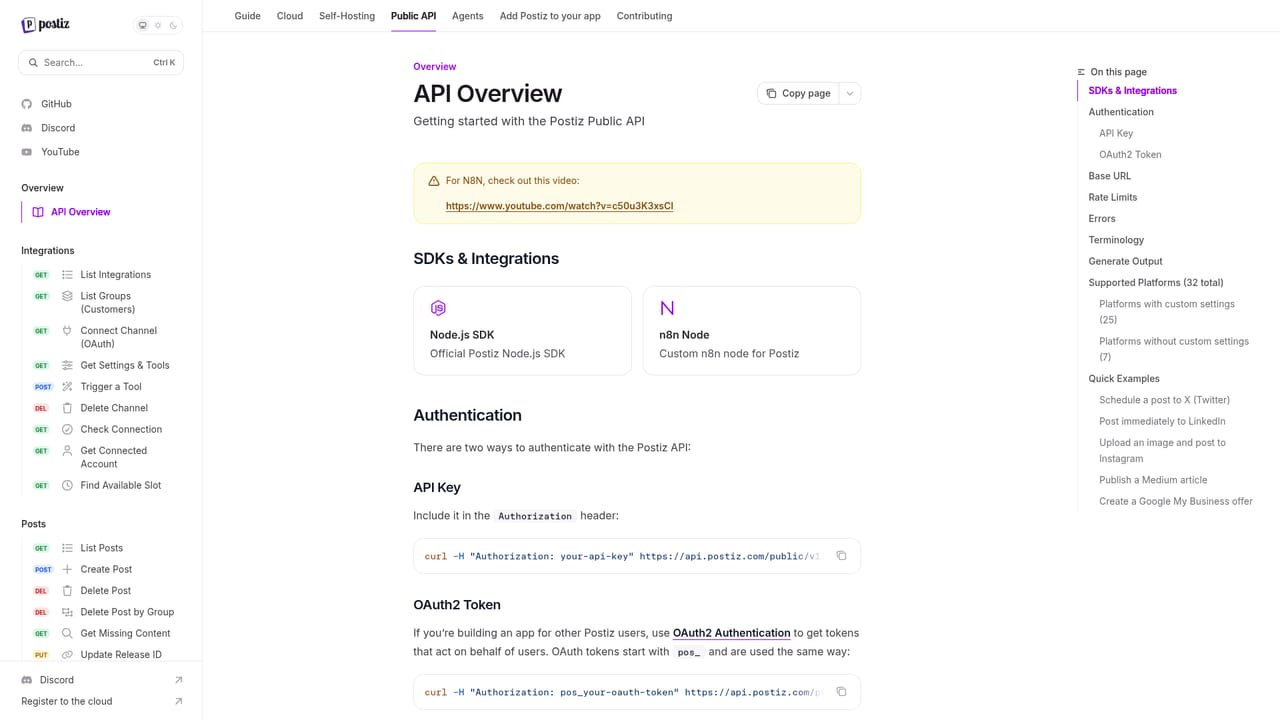Screen dimensions: 1280x720
Task: Click the Delete Channel trash icon
Action: click(x=67, y=408)
